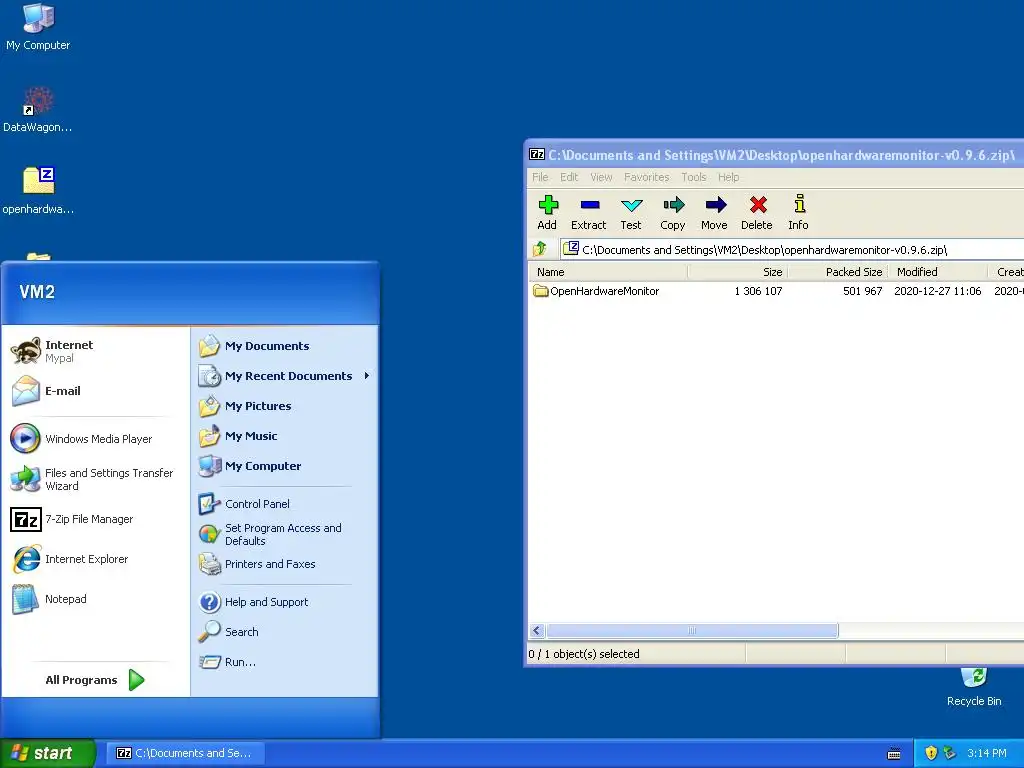Sort by the Name column header

[x=609, y=272]
